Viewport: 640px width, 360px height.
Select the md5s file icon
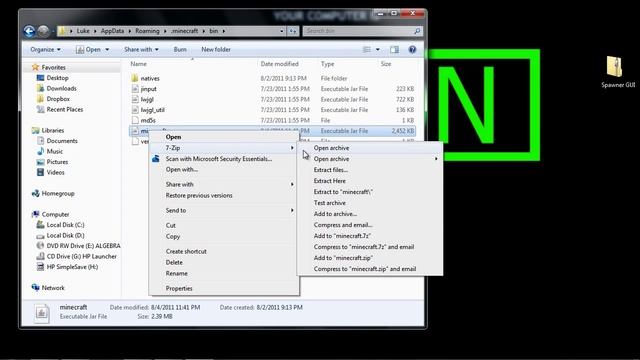click(x=135, y=120)
